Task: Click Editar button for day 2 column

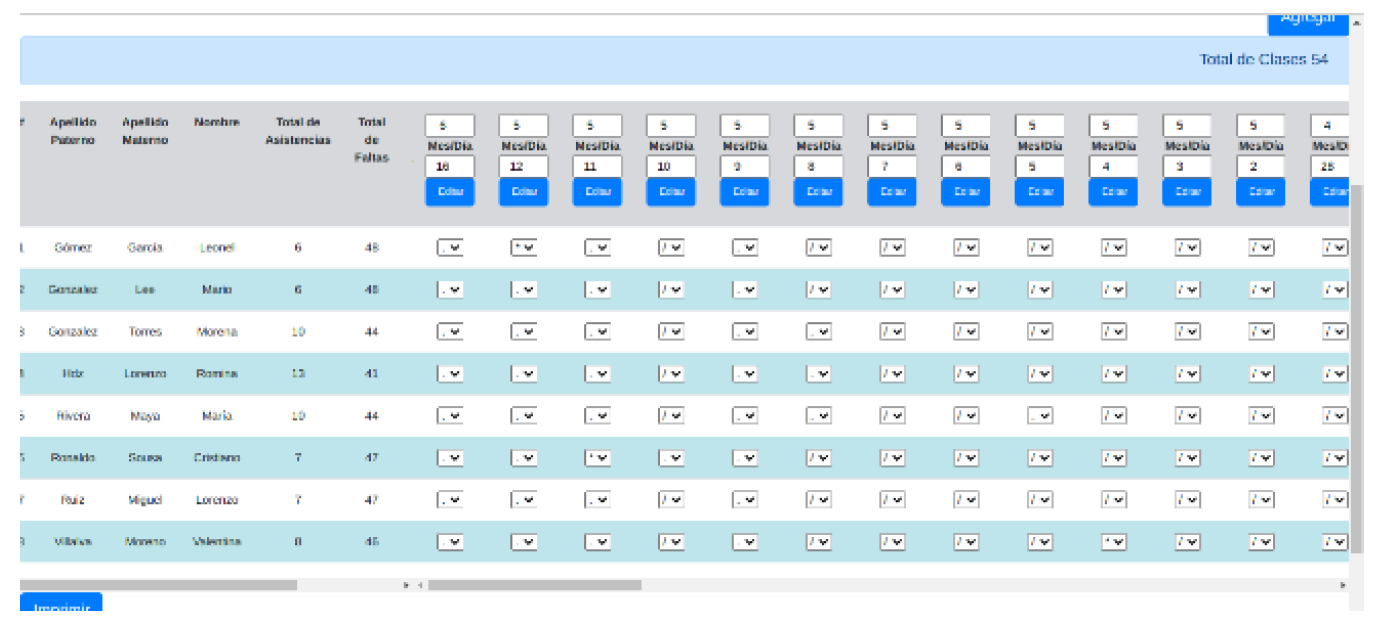Action: point(1261,192)
